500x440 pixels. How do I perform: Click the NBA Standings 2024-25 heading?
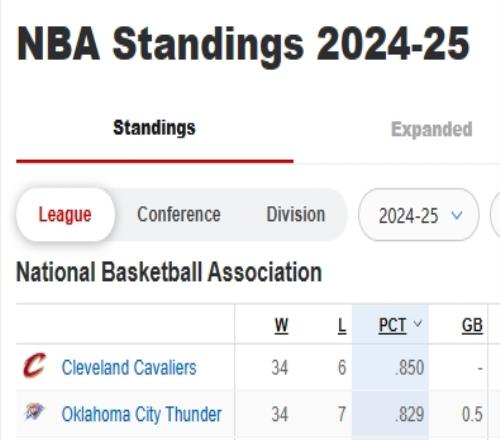[243, 44]
